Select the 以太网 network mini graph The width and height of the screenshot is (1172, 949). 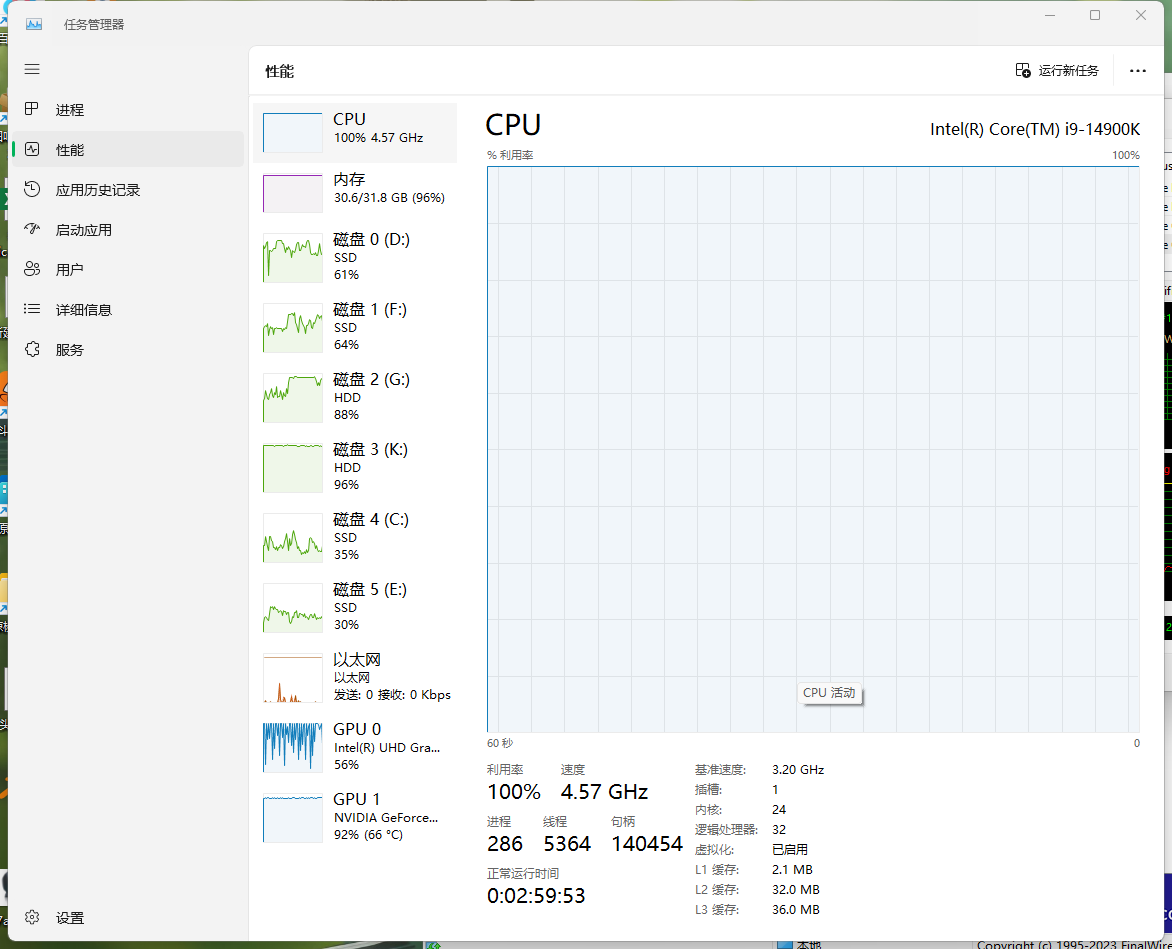(x=292, y=678)
